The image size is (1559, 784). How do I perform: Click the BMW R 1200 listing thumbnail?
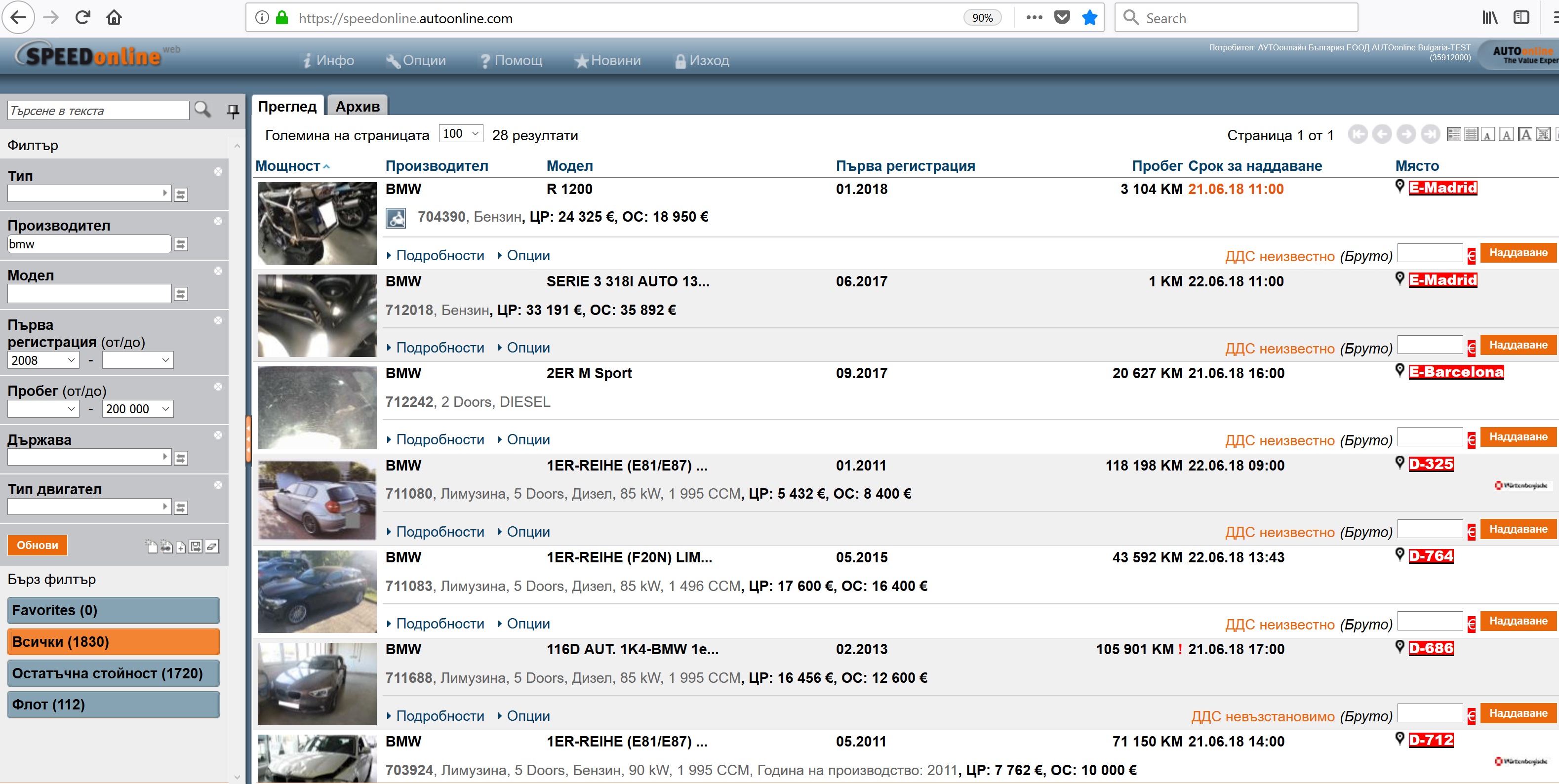(317, 223)
